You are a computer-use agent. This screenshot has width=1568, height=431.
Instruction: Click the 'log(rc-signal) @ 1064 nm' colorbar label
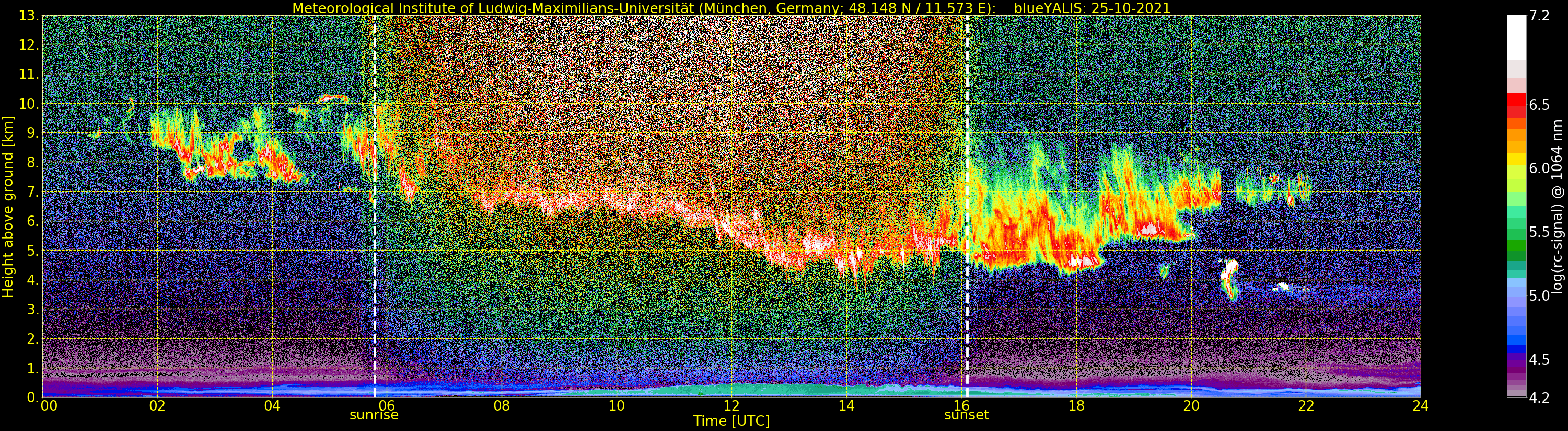(x=1558, y=207)
